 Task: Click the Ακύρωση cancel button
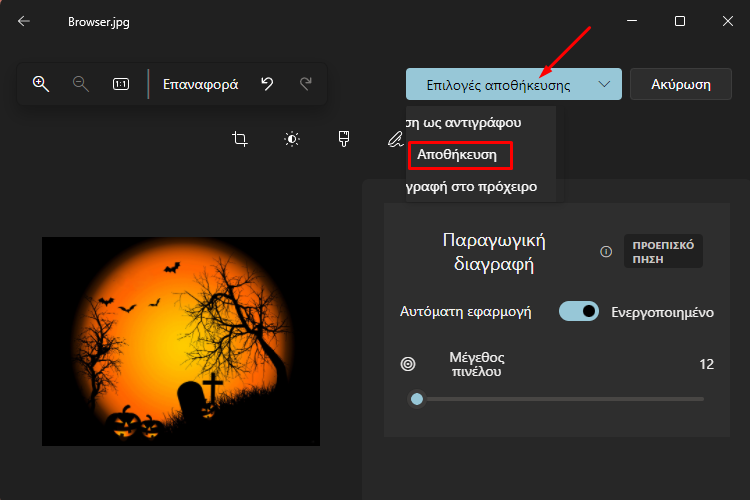[681, 85]
